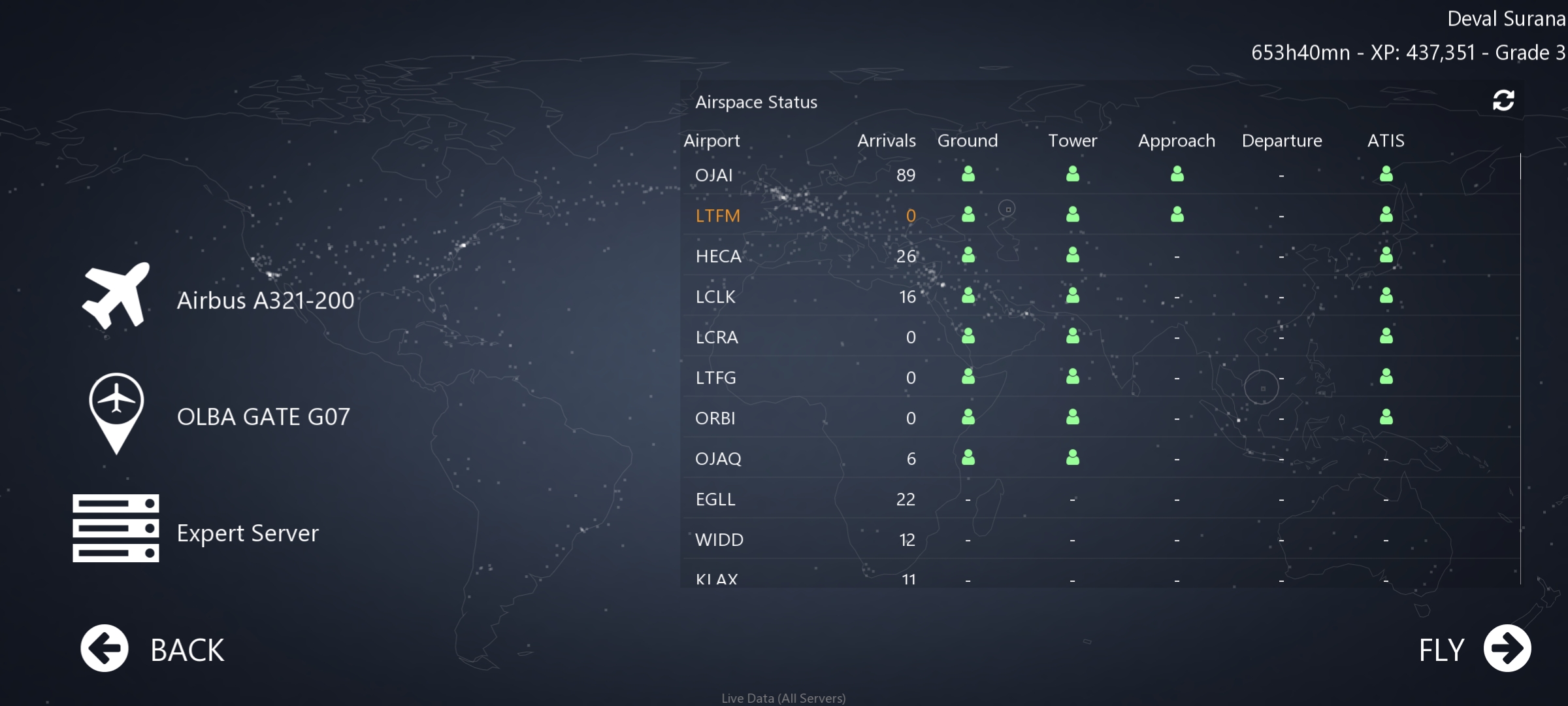Change the Expert Server selection

click(248, 533)
